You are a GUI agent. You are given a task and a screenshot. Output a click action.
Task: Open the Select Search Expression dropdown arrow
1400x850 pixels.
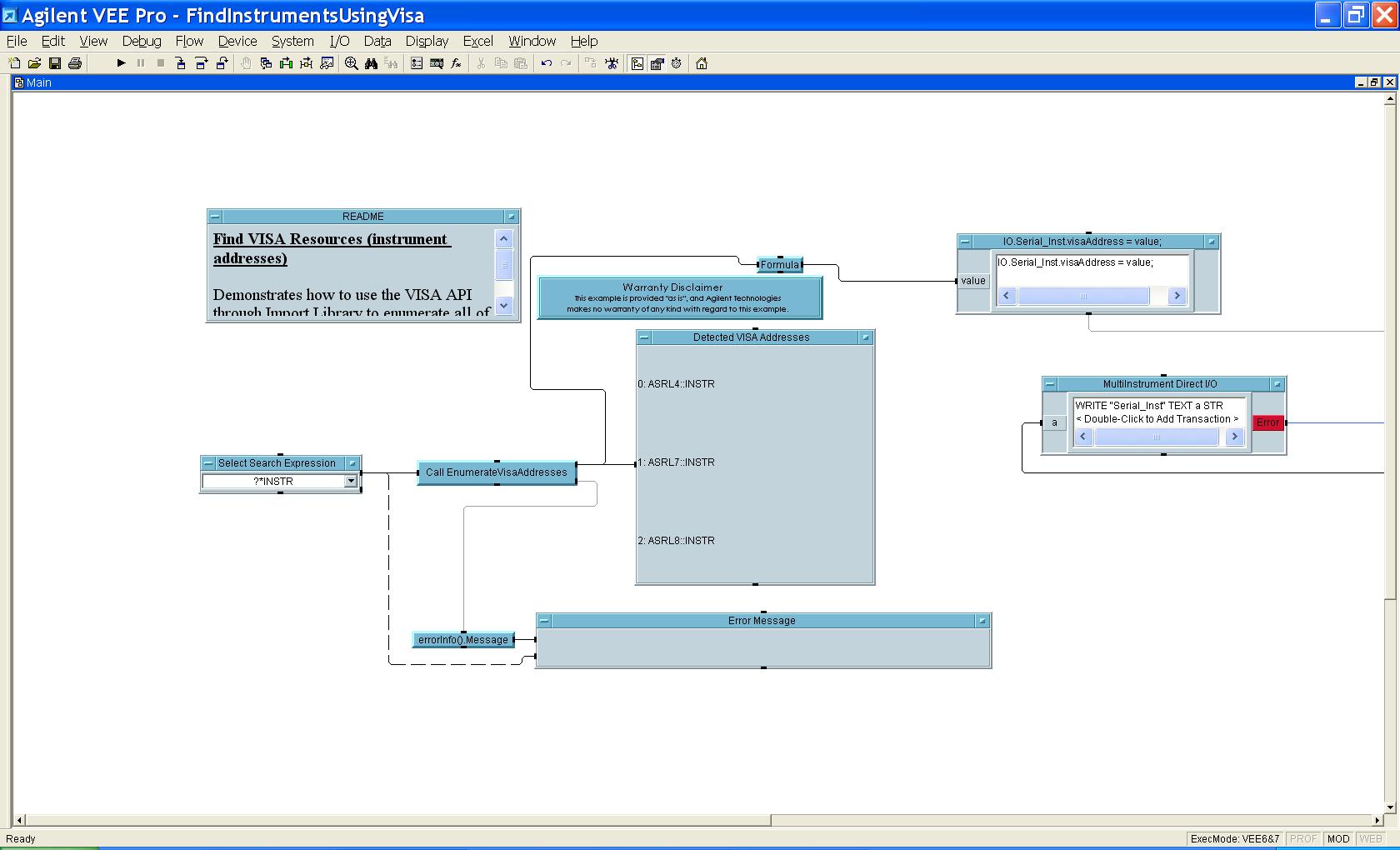click(x=351, y=481)
